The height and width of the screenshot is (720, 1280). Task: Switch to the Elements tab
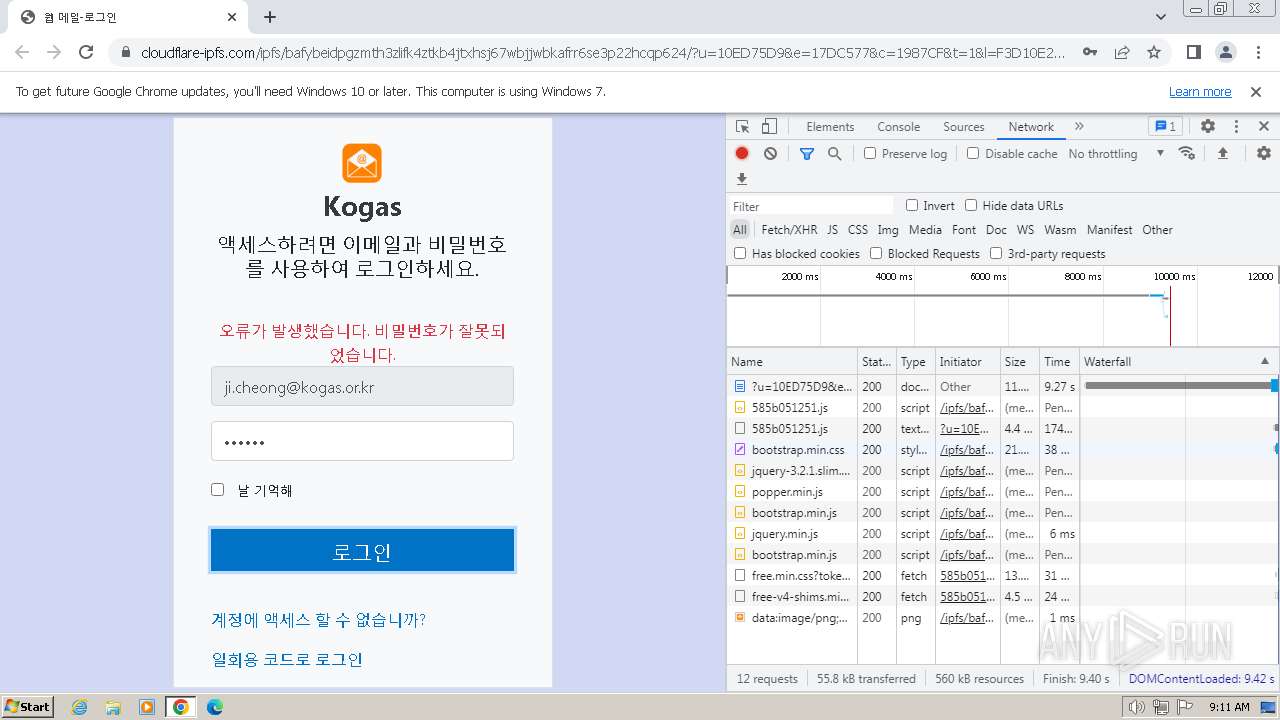tap(830, 127)
